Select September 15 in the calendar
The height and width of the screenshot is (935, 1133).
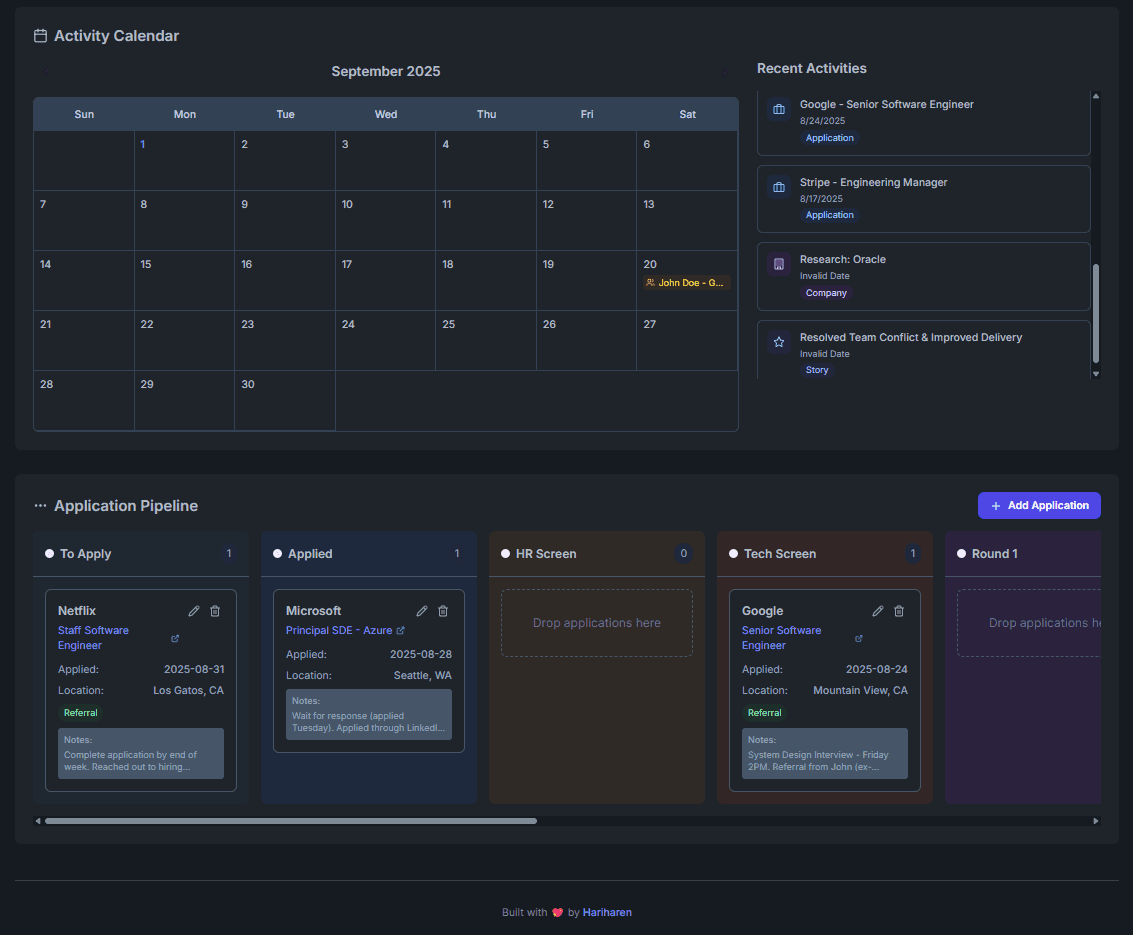coord(184,280)
